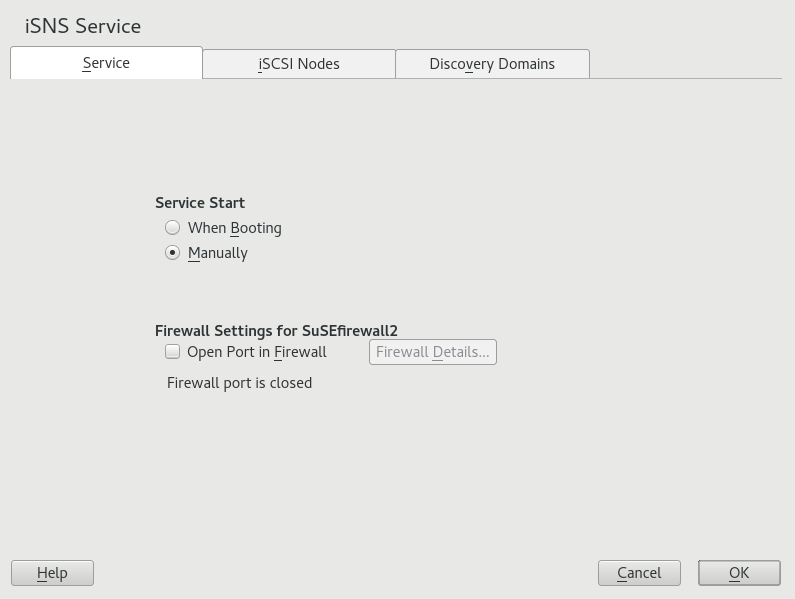Click the "Open Port in Firewall" label text
This screenshot has height=599, width=795.
pos(257,352)
